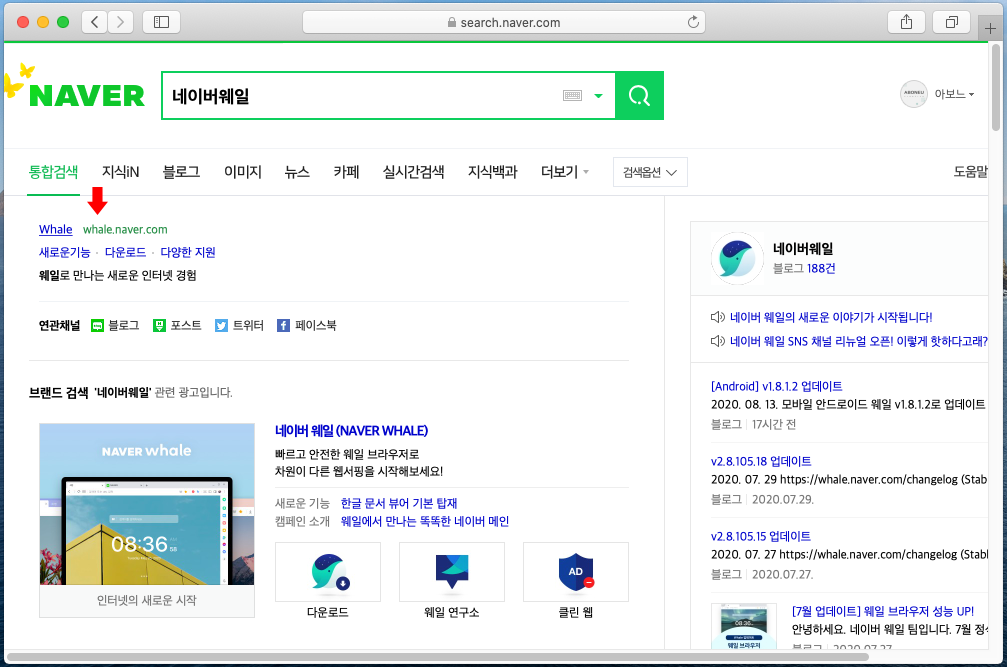Open 네이버 웨일의 새로운 이야기가 시작됩니다! notice

pyautogui.click(x=831, y=317)
